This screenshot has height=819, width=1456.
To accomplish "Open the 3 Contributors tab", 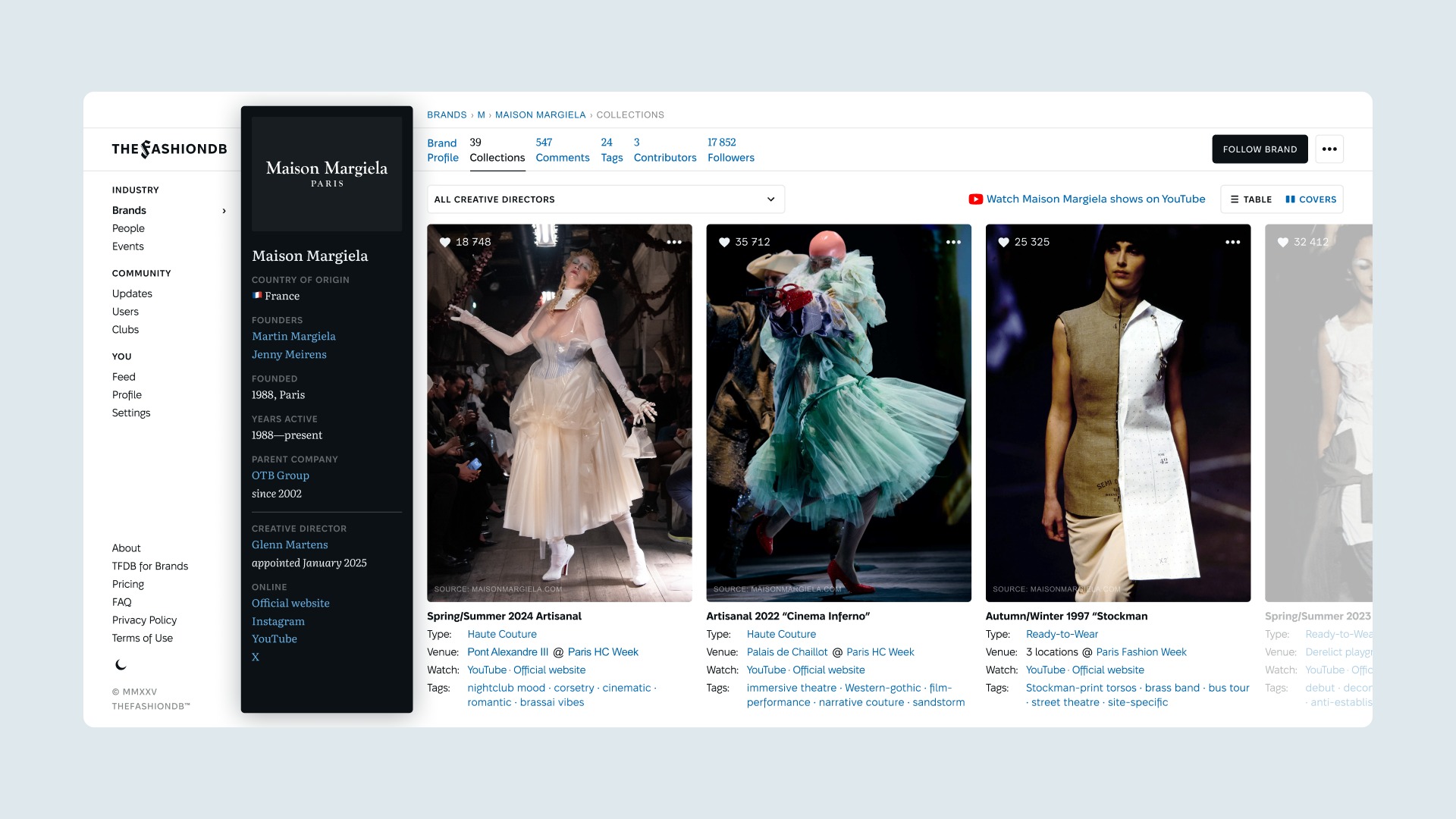I will (665, 150).
